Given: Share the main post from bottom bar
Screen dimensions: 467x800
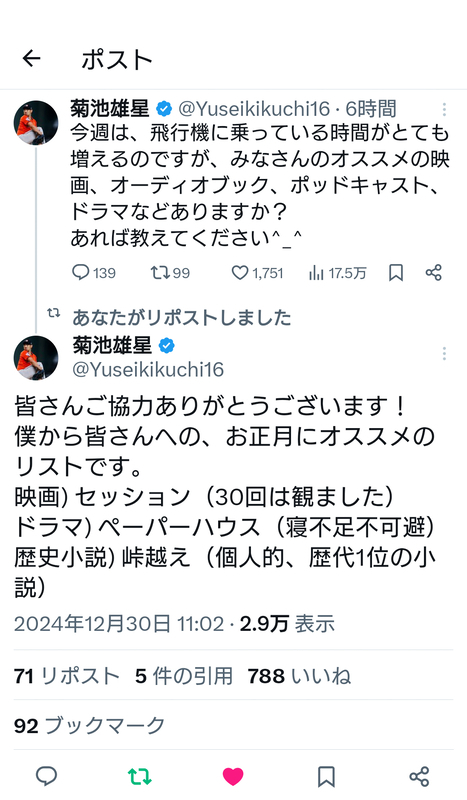Looking at the screenshot, I should point(419,777).
